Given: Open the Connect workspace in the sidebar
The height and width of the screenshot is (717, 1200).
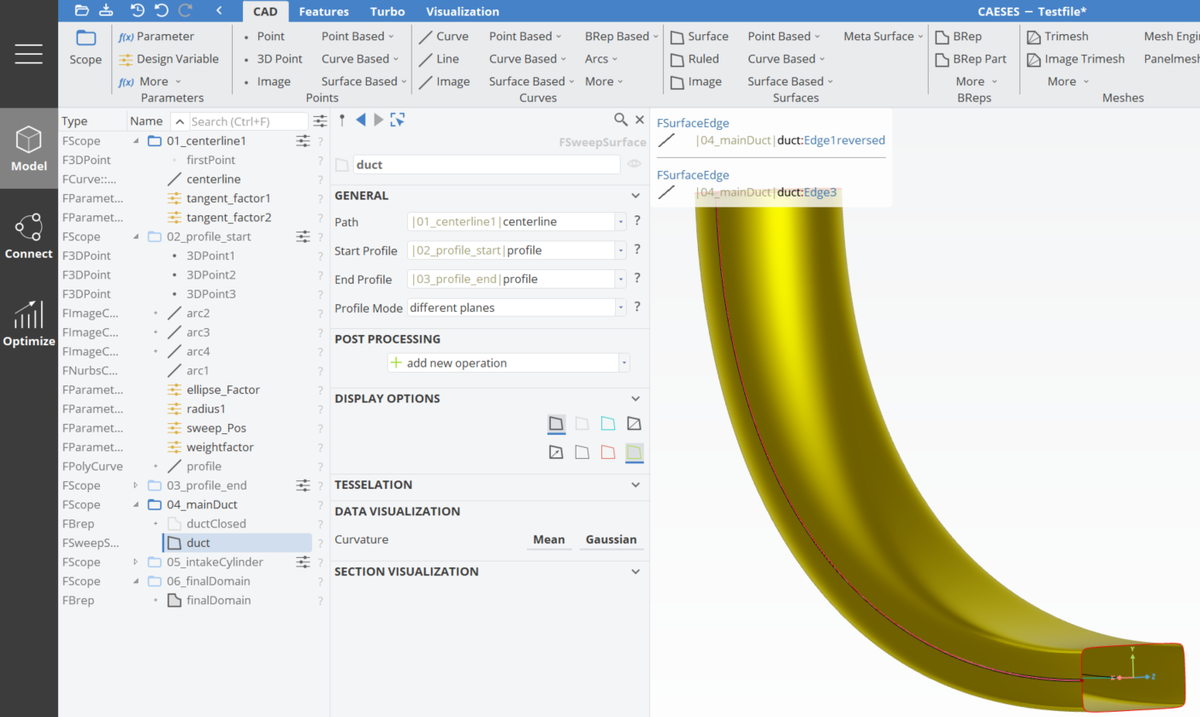Looking at the screenshot, I should pos(28,236).
